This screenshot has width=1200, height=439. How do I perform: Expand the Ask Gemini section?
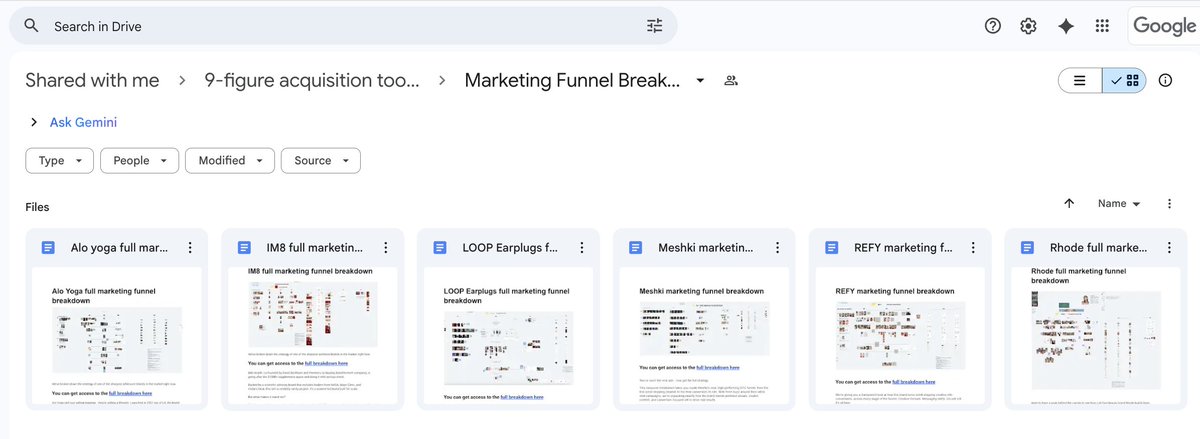[33, 122]
